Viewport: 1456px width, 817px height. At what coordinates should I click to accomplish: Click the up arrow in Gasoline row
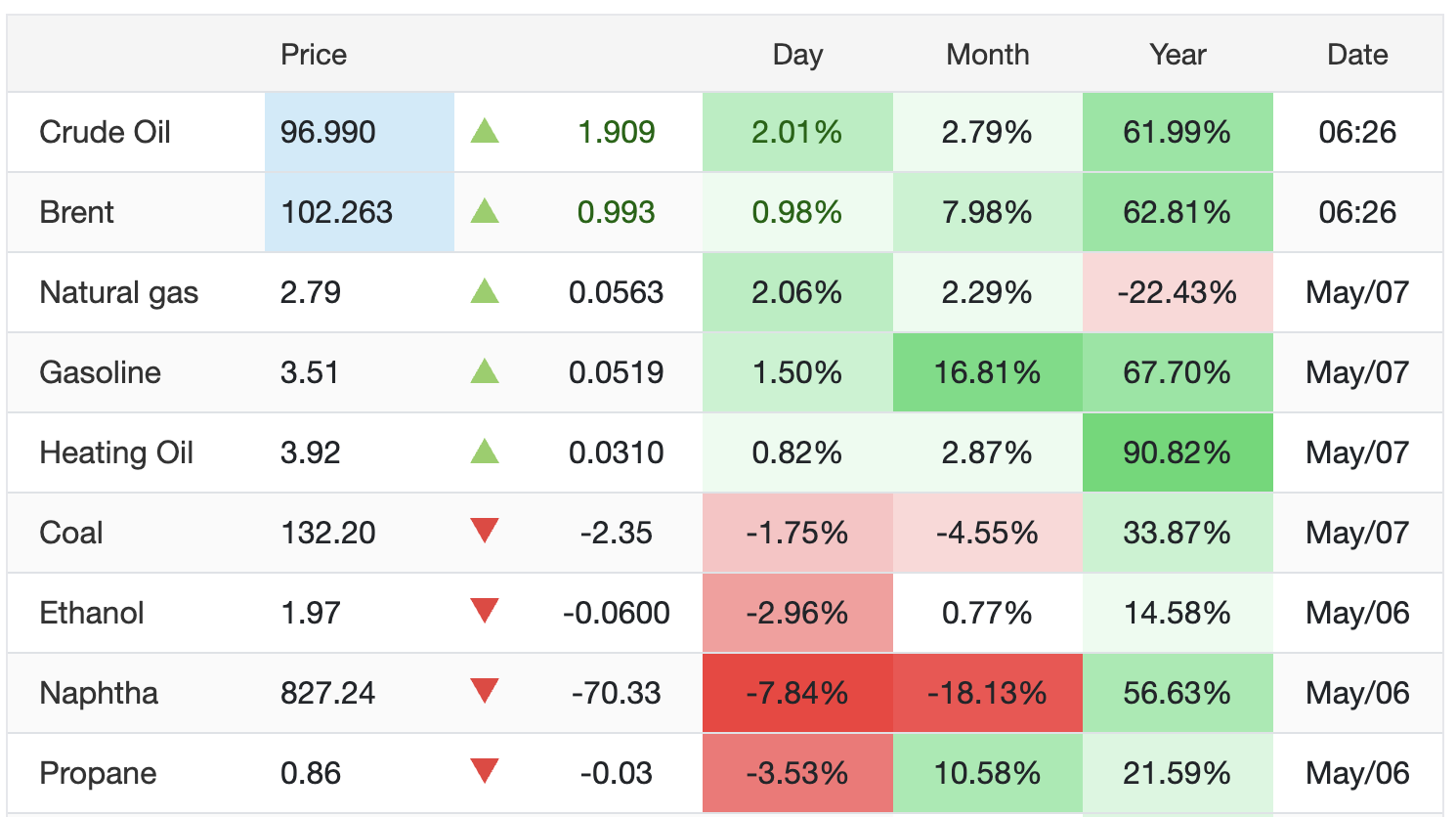[x=485, y=371]
